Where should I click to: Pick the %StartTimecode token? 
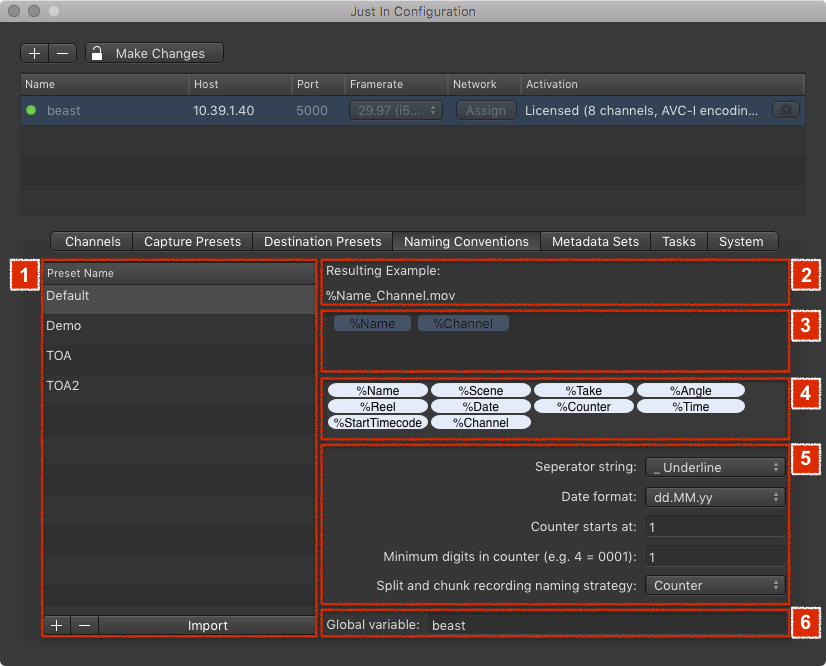point(378,423)
